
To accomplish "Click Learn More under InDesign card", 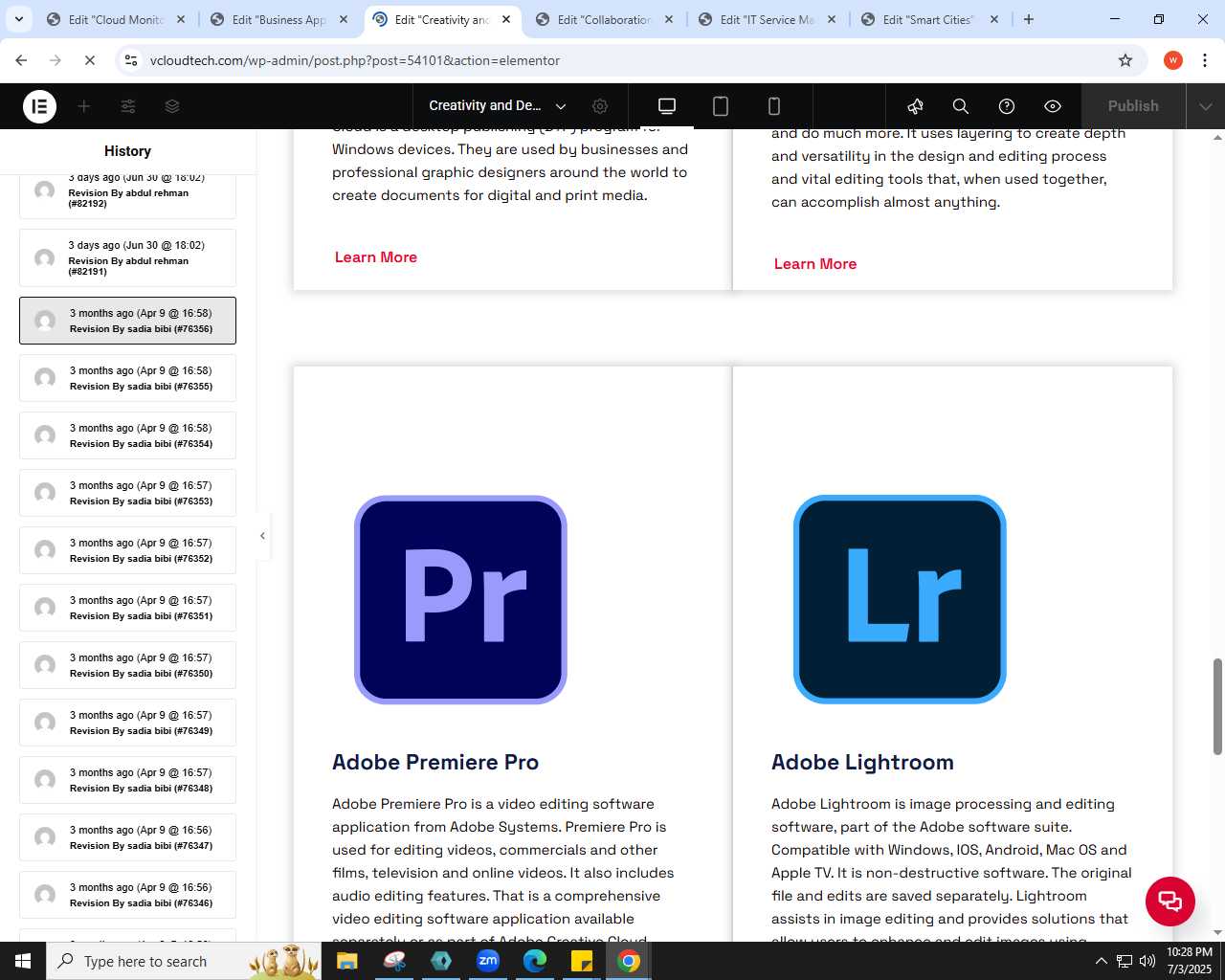I will [x=376, y=257].
